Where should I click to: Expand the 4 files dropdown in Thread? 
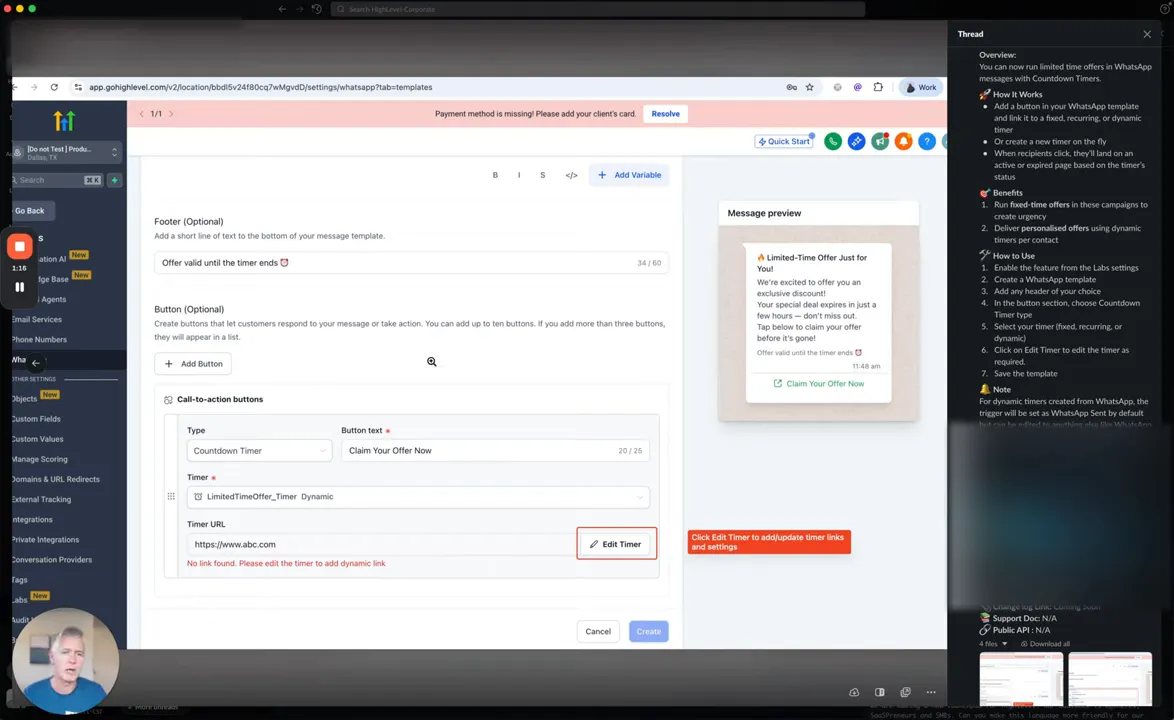(x=994, y=644)
